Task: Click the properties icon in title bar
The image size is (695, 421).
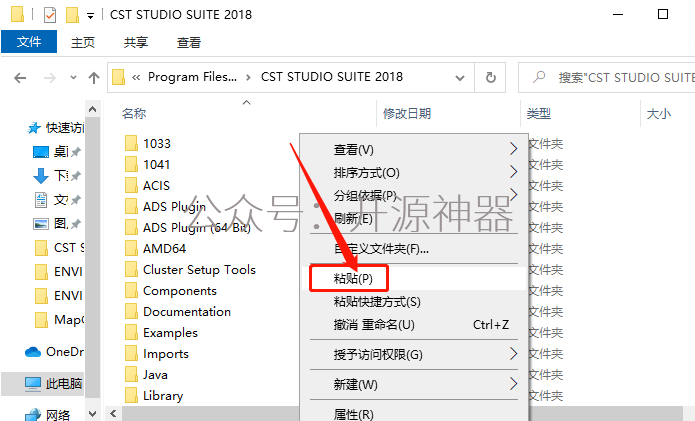Action: tap(50, 15)
